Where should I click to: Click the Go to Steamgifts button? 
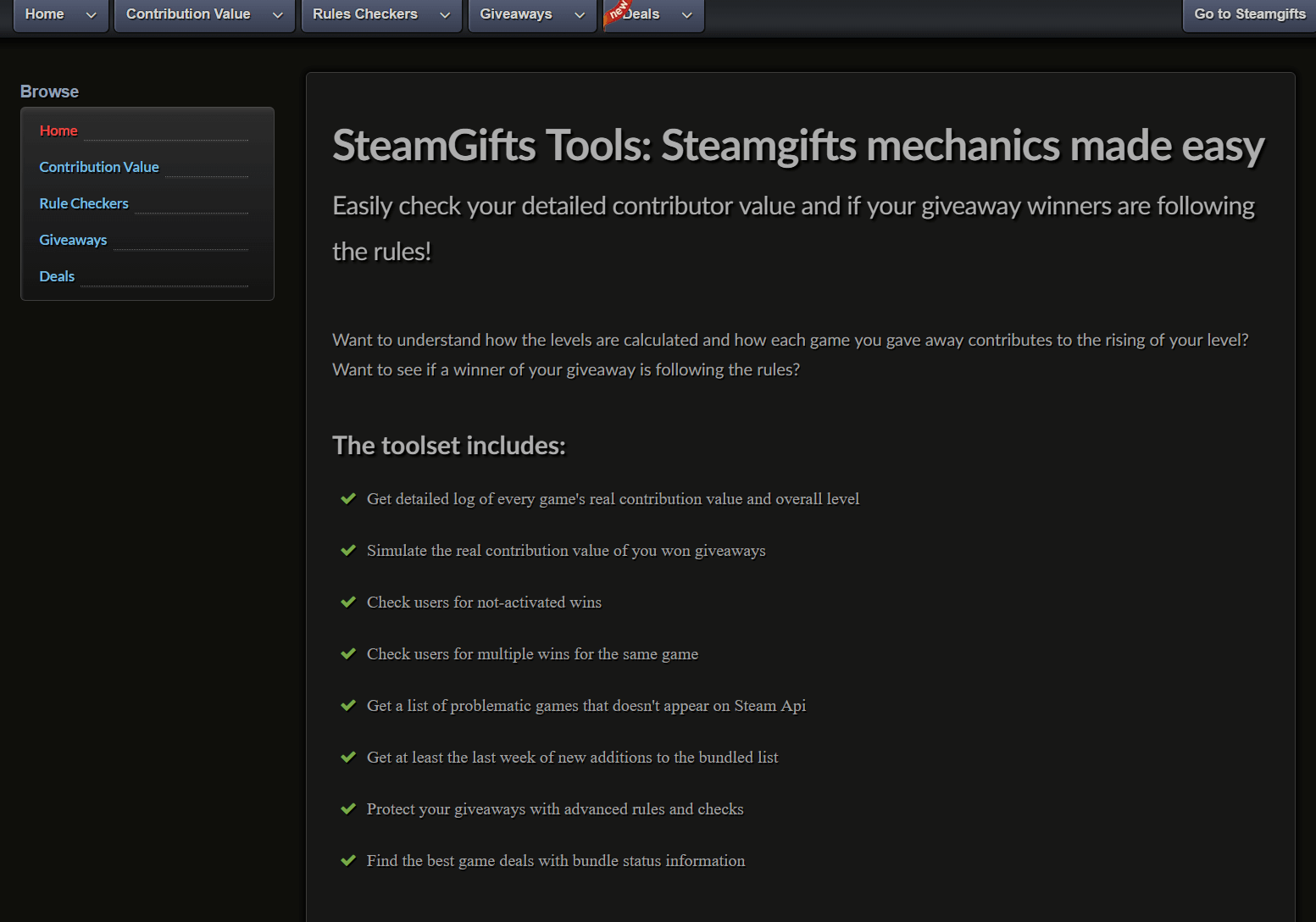[x=1249, y=14]
